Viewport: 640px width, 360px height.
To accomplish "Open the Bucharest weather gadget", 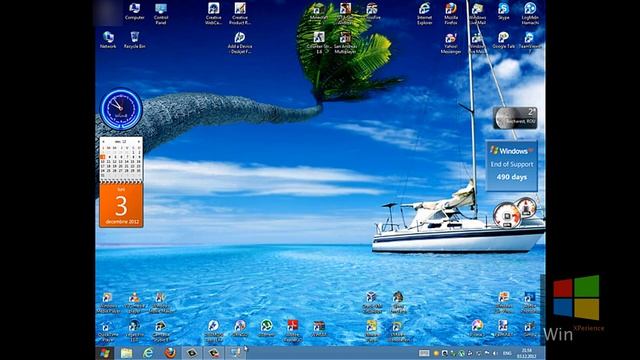I will coord(515,118).
